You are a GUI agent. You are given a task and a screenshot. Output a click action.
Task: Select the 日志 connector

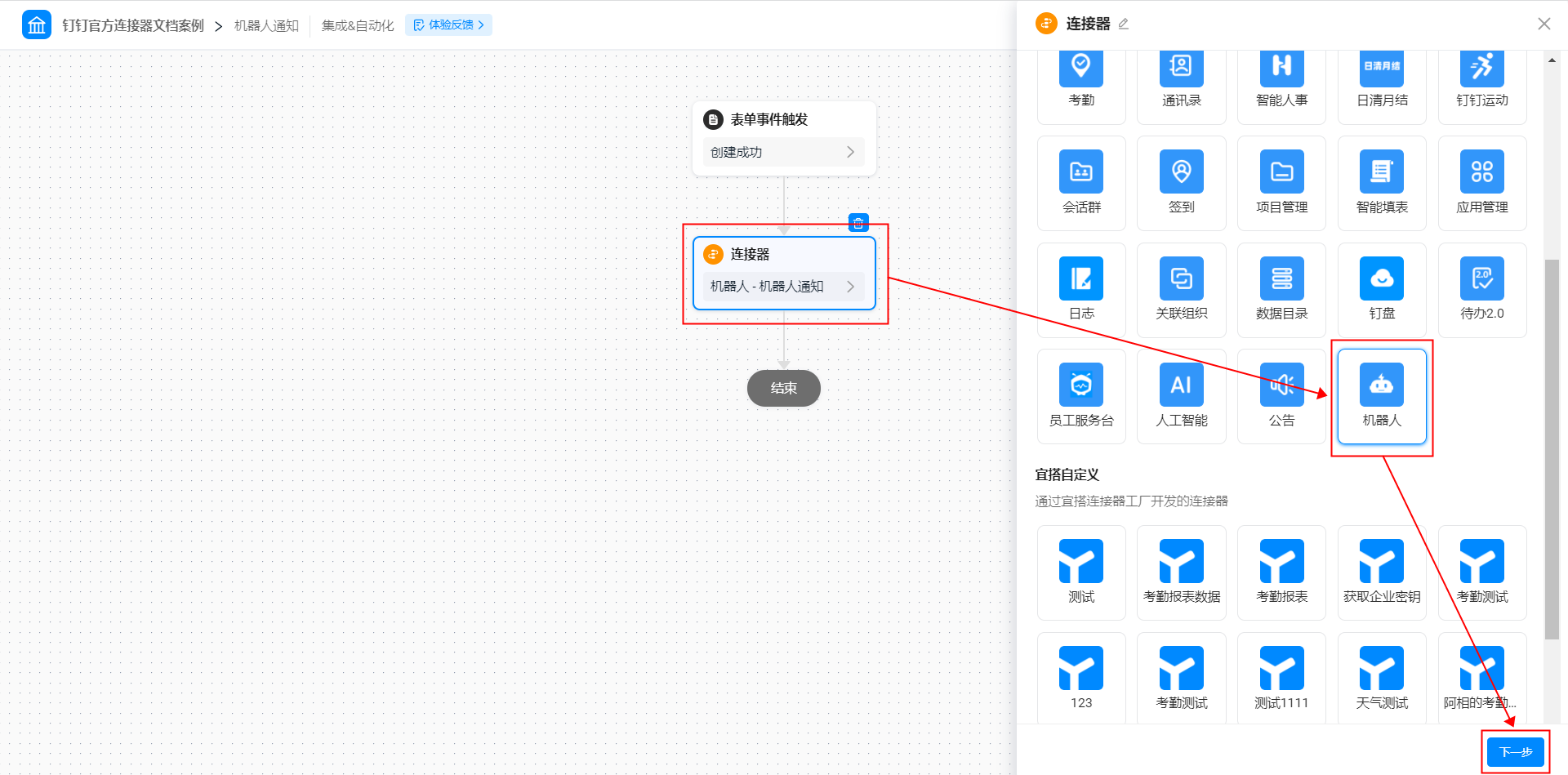coord(1081,290)
